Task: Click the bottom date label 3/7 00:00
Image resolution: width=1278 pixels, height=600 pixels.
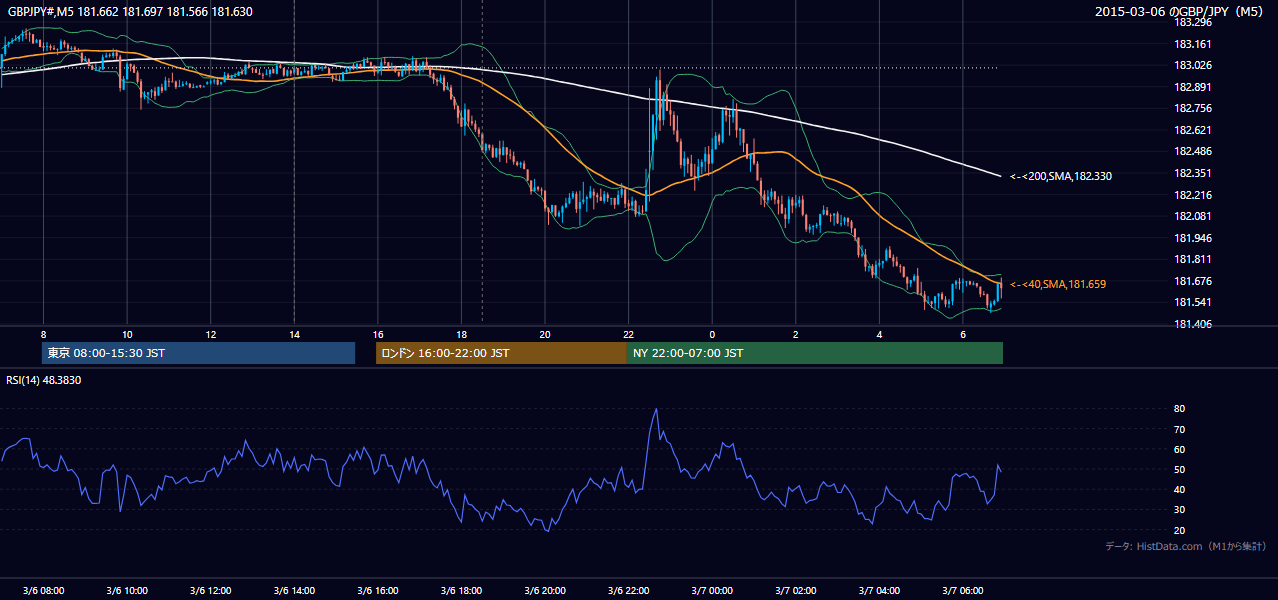Action: (712, 590)
